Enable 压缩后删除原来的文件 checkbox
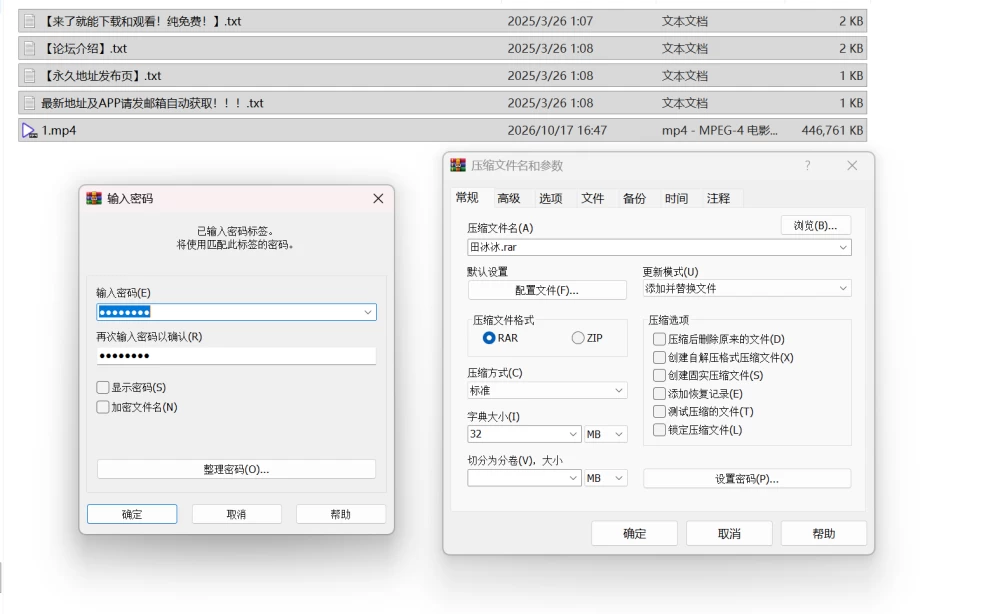The image size is (1000, 614). [x=659, y=339]
